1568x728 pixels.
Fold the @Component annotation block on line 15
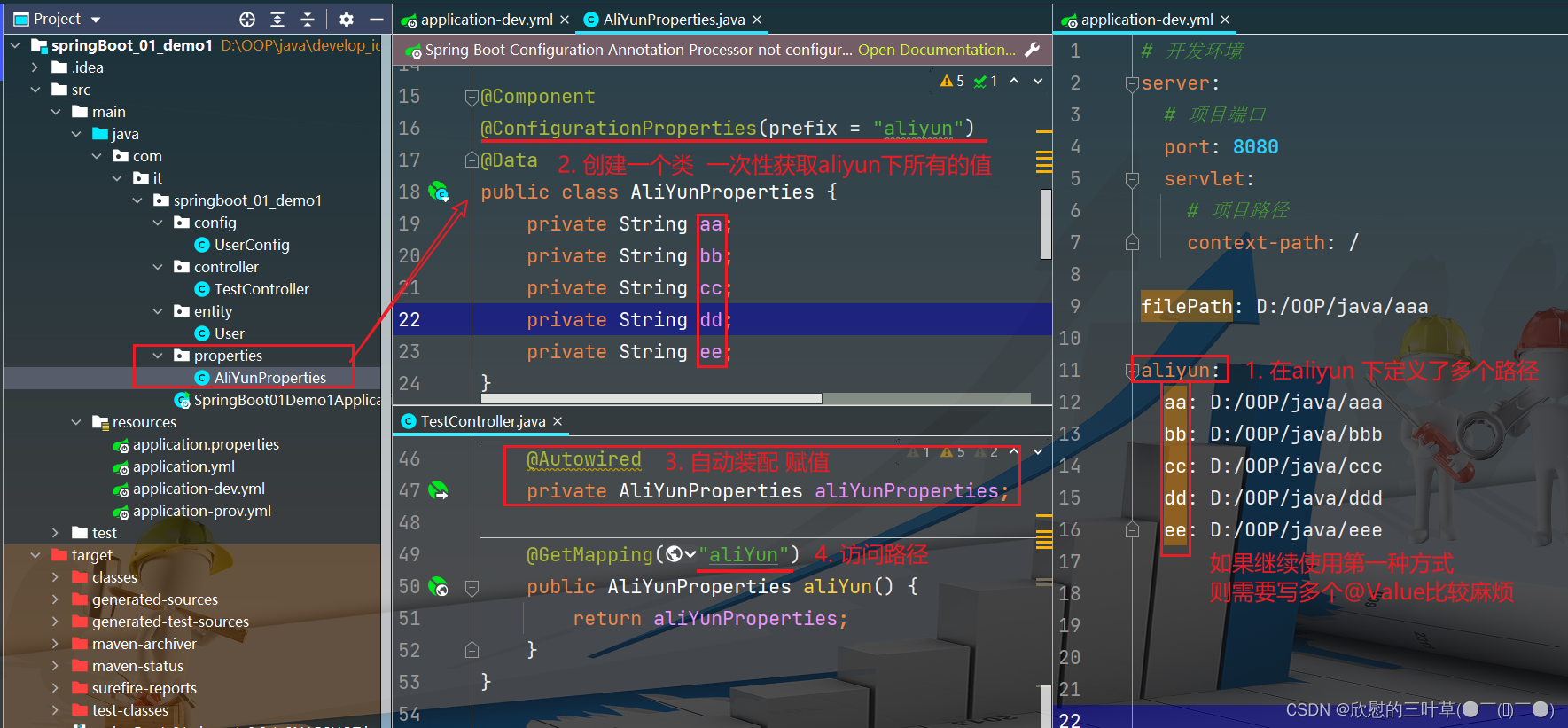(x=472, y=97)
